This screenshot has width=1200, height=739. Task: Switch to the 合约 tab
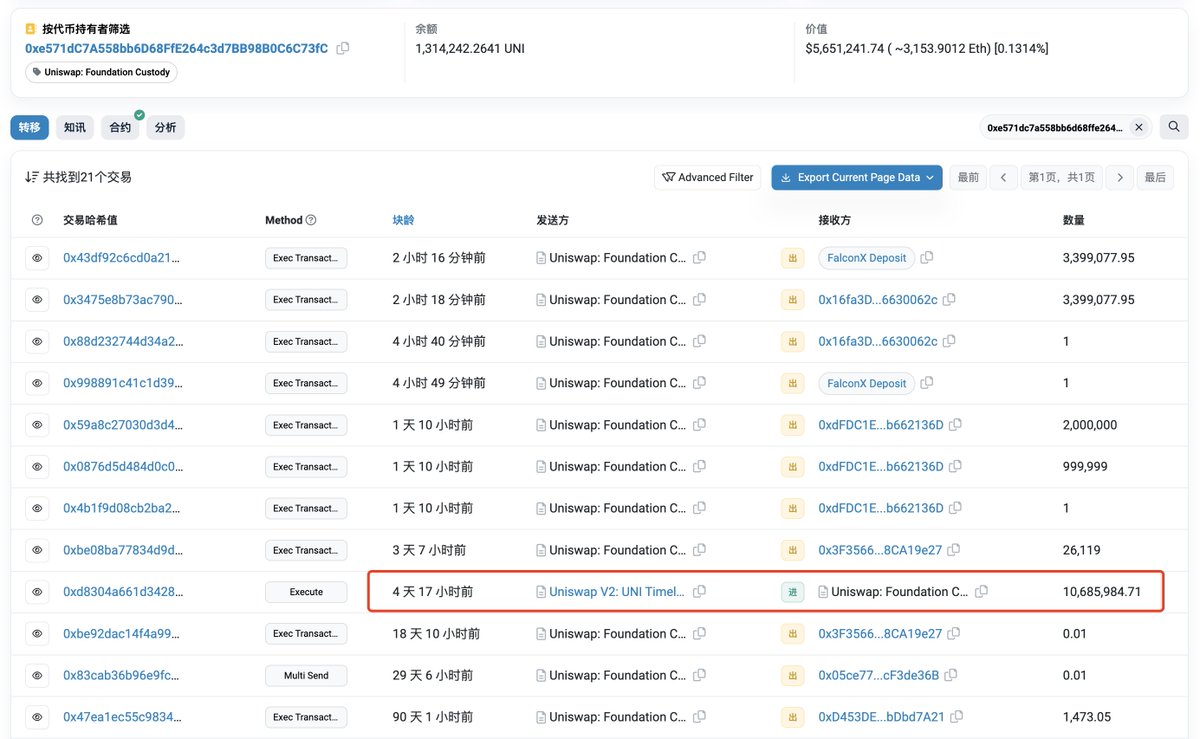point(120,127)
